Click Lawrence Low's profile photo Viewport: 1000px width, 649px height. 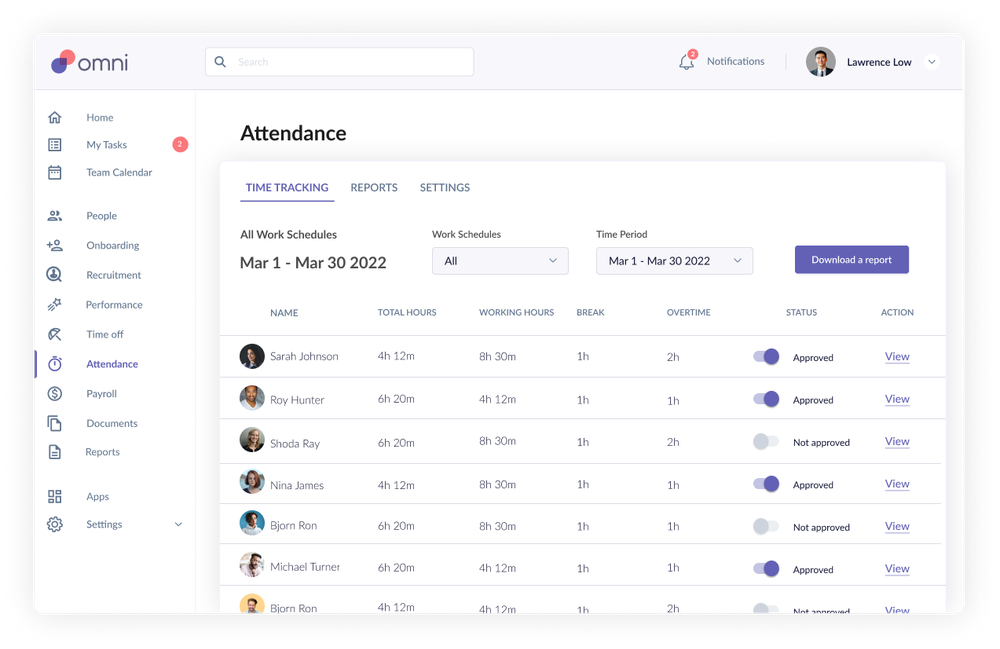click(x=821, y=62)
